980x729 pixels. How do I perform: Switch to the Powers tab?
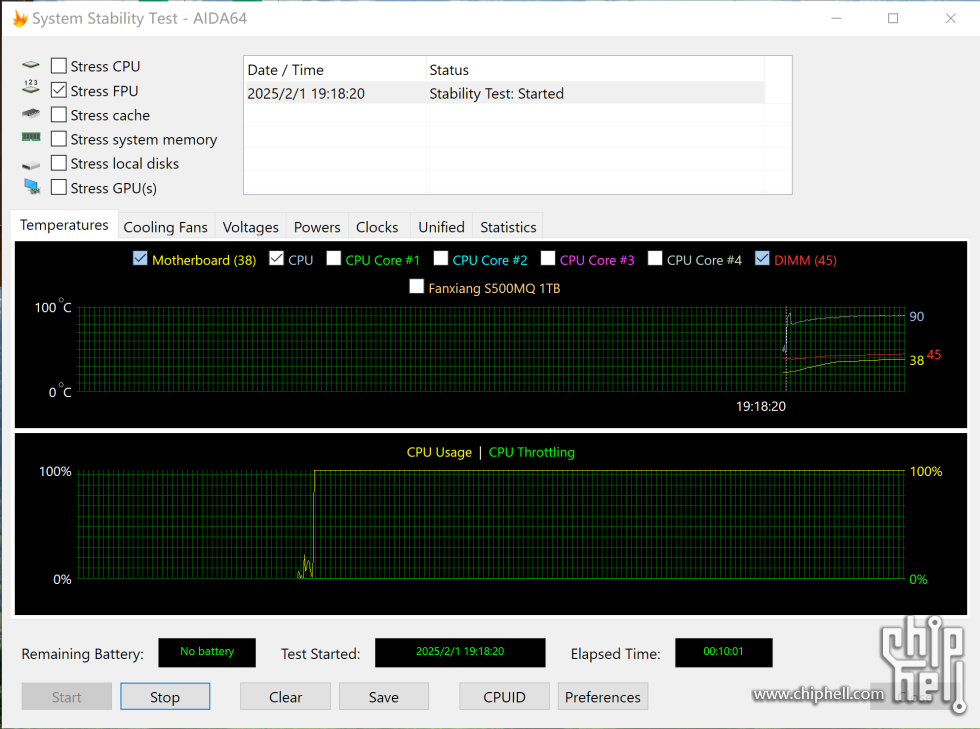coord(317,227)
